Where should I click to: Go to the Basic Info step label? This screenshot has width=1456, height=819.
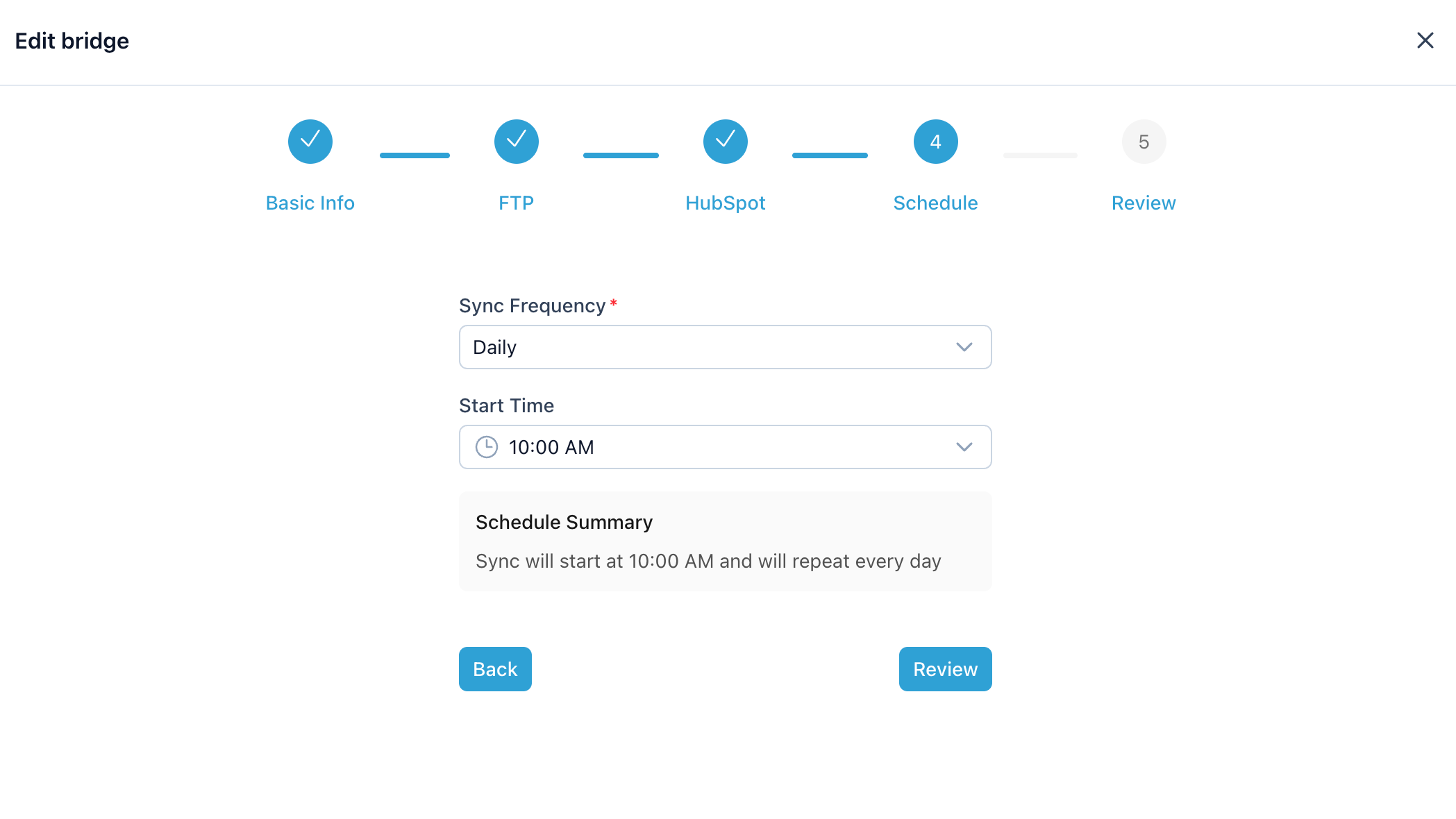pos(310,203)
